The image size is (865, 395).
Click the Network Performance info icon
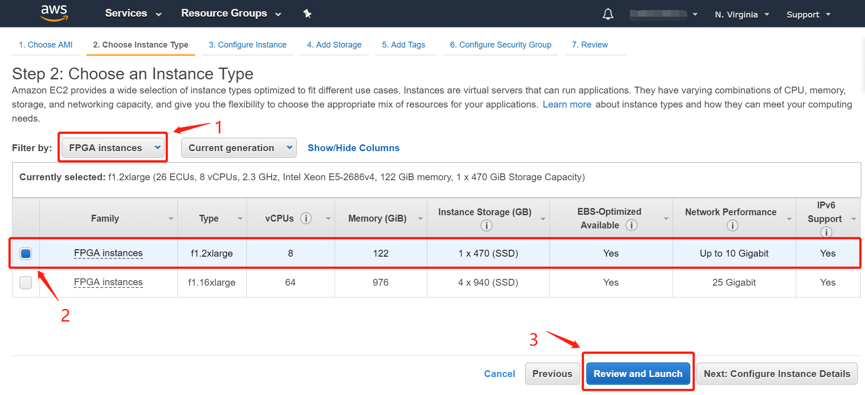click(733, 226)
